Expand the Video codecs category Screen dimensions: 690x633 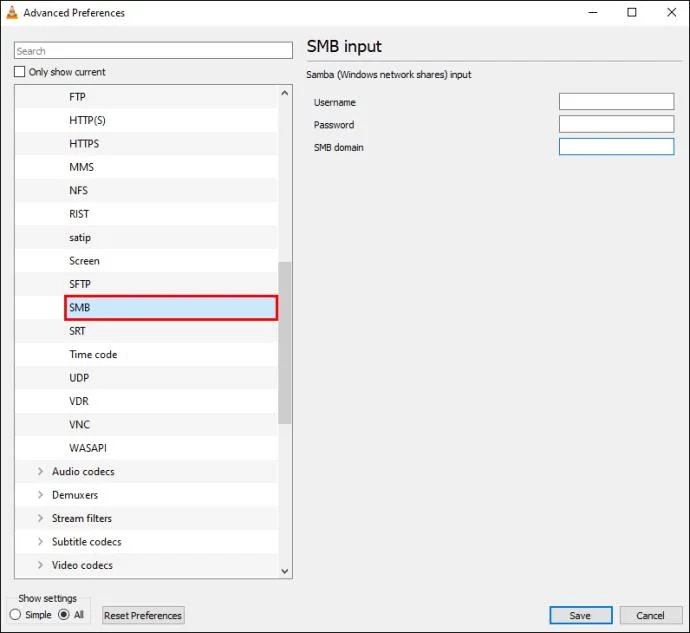coord(40,565)
